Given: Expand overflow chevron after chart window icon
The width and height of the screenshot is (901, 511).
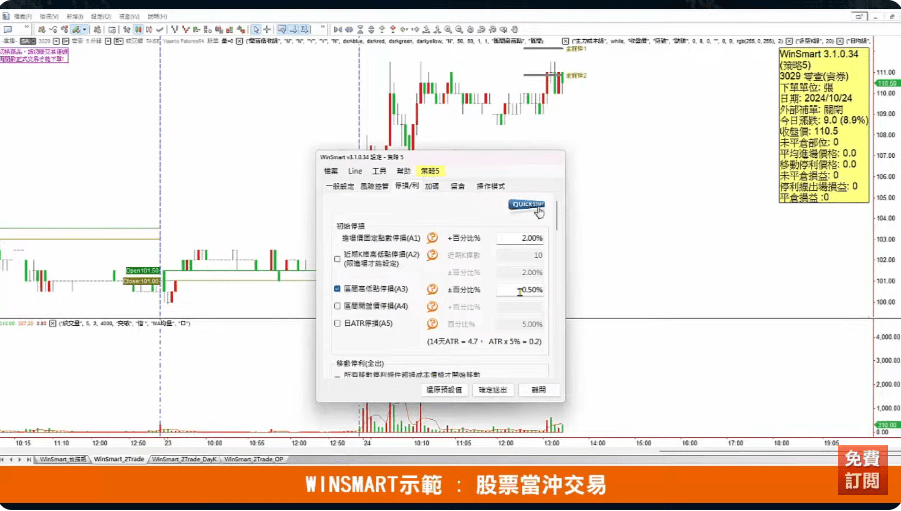Looking at the screenshot, I should pos(26,27).
